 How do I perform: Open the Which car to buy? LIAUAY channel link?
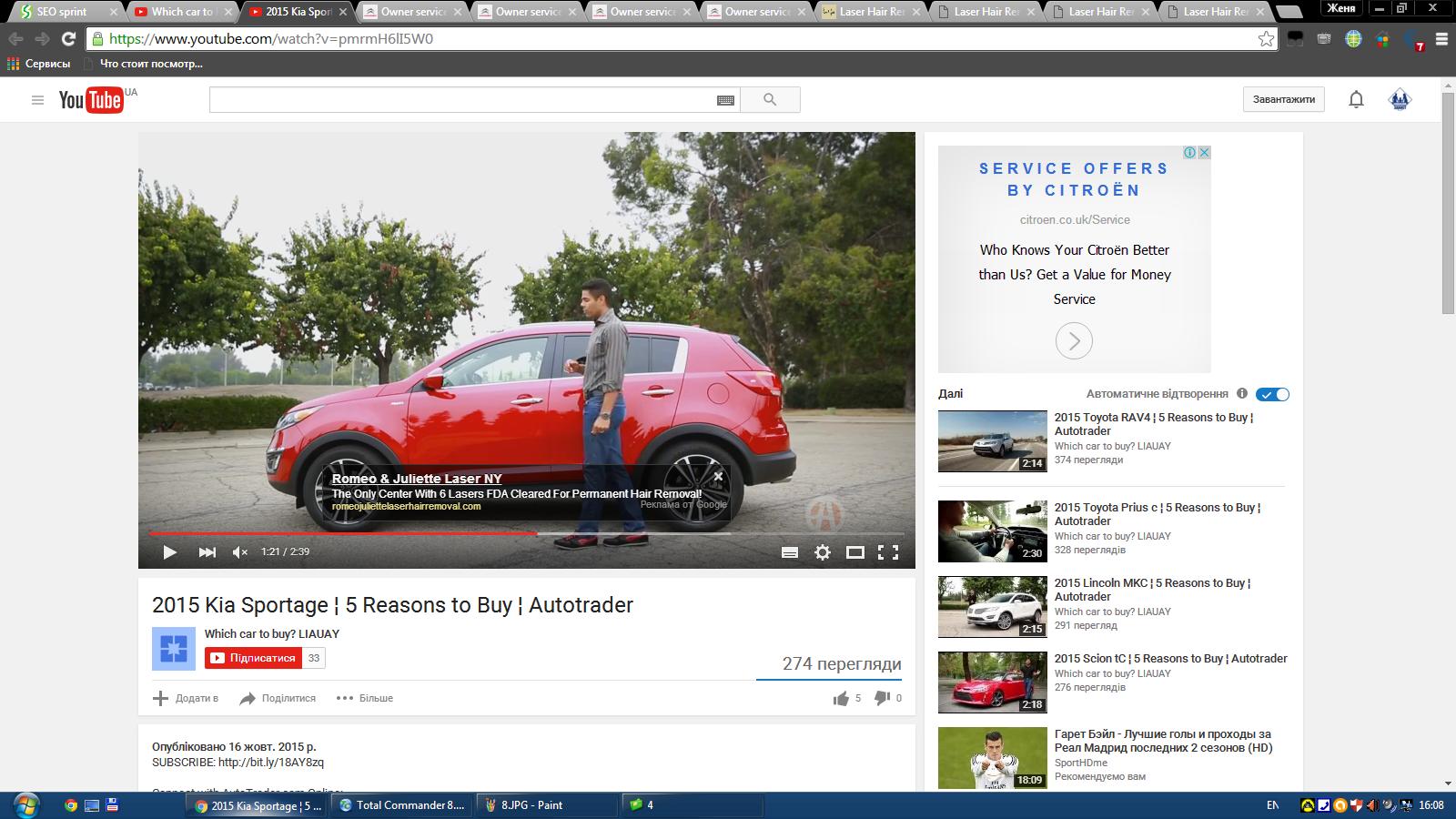tap(271, 633)
